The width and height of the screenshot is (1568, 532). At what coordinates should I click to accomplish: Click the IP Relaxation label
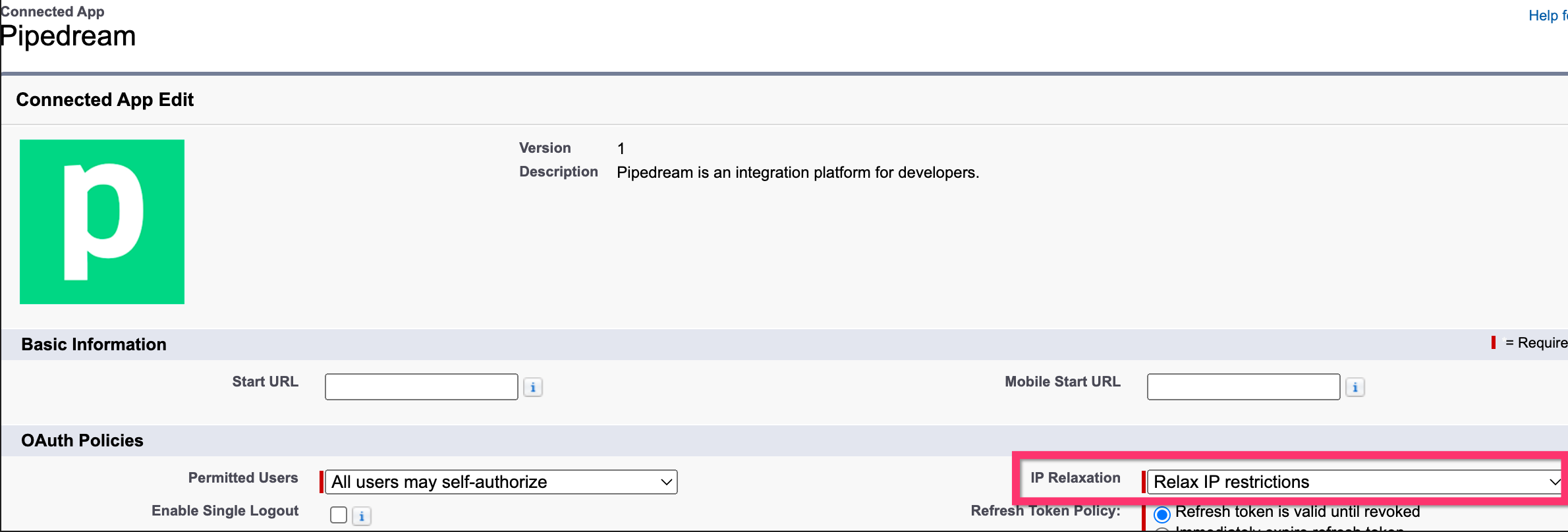click(1075, 478)
